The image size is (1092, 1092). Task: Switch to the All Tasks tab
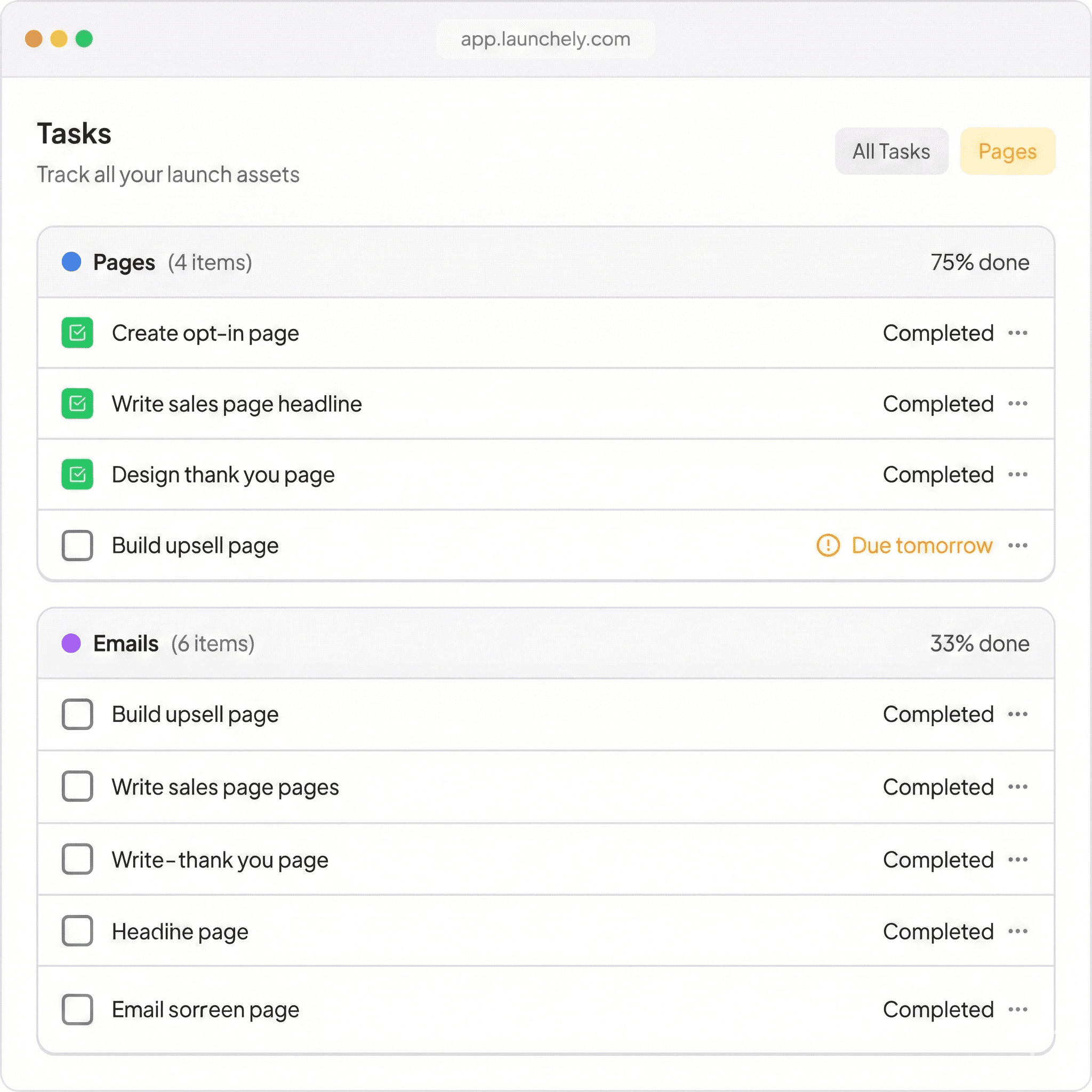click(891, 151)
